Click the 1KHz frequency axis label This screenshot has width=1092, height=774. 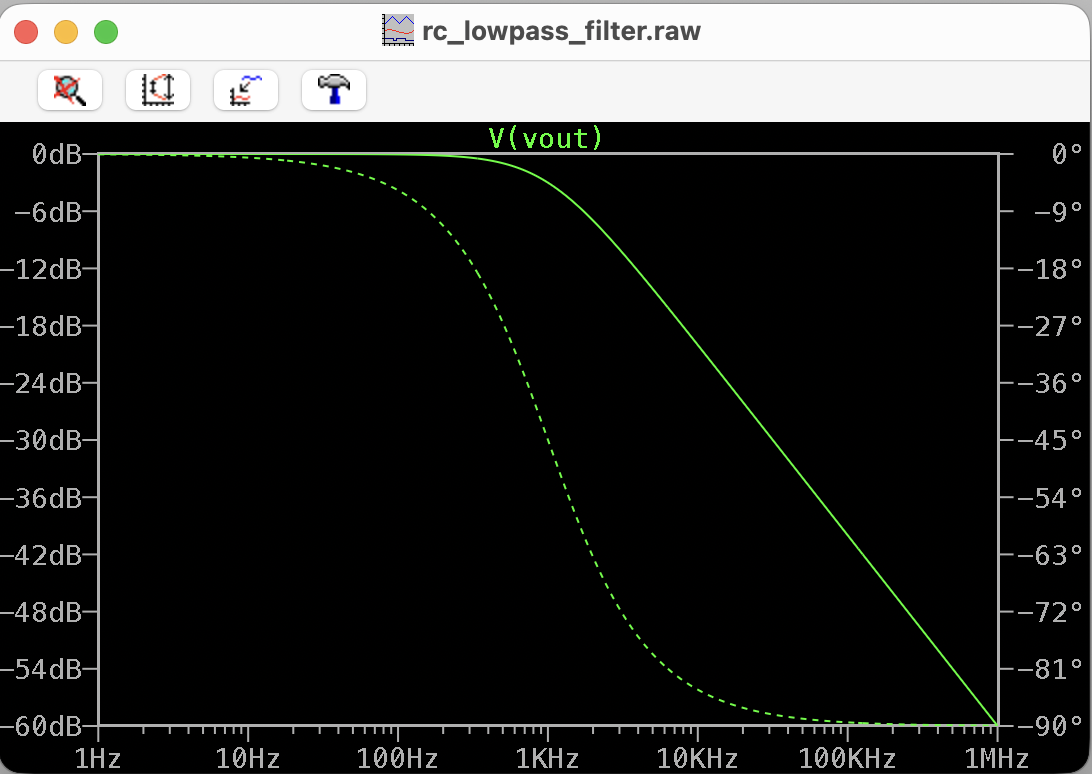(547, 758)
